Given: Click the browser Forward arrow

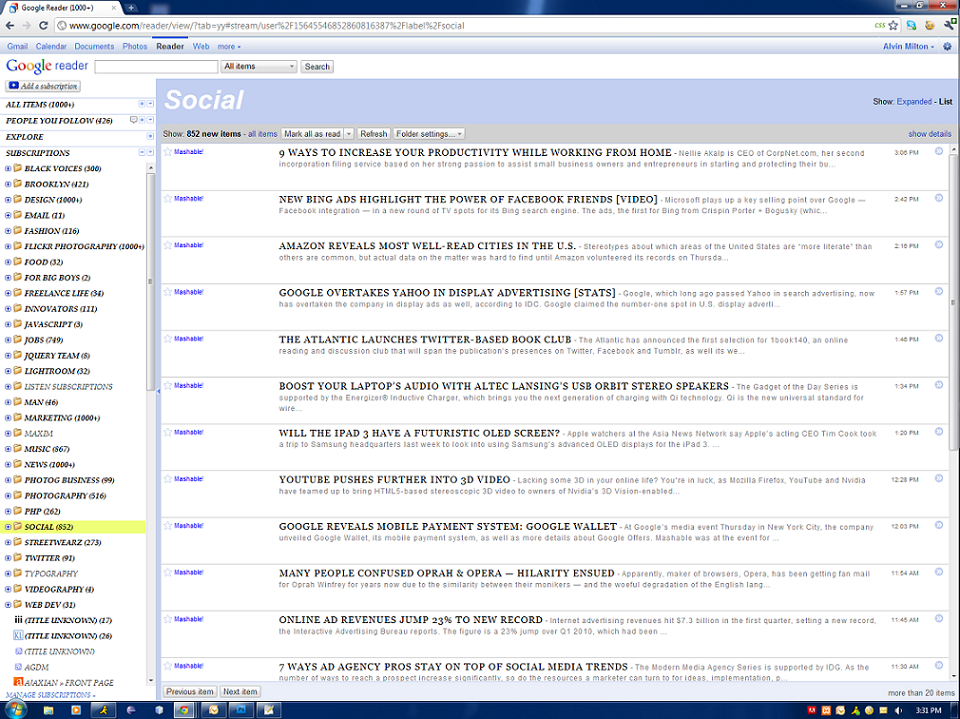Looking at the screenshot, I should [26, 25].
